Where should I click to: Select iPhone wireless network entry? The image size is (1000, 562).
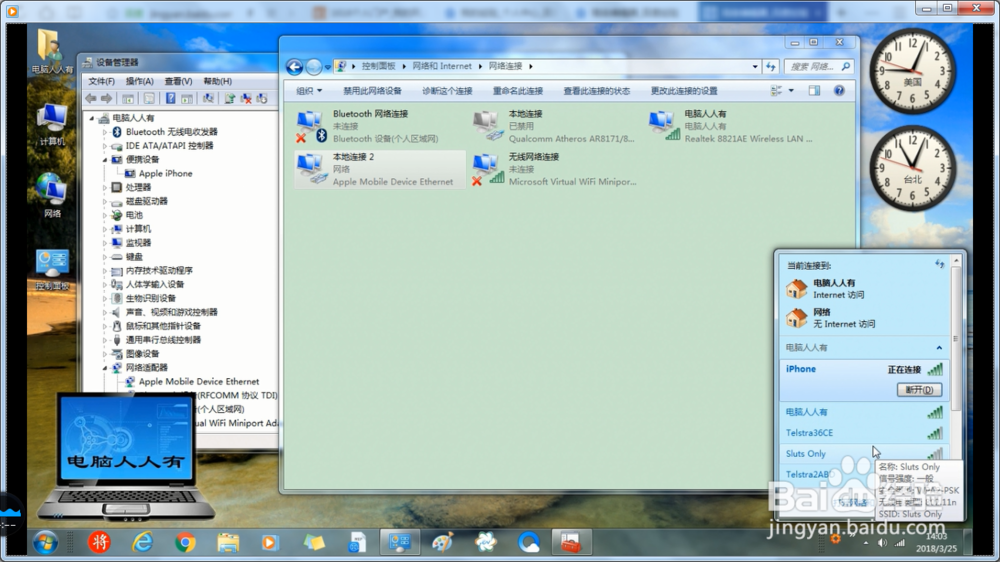(x=864, y=381)
